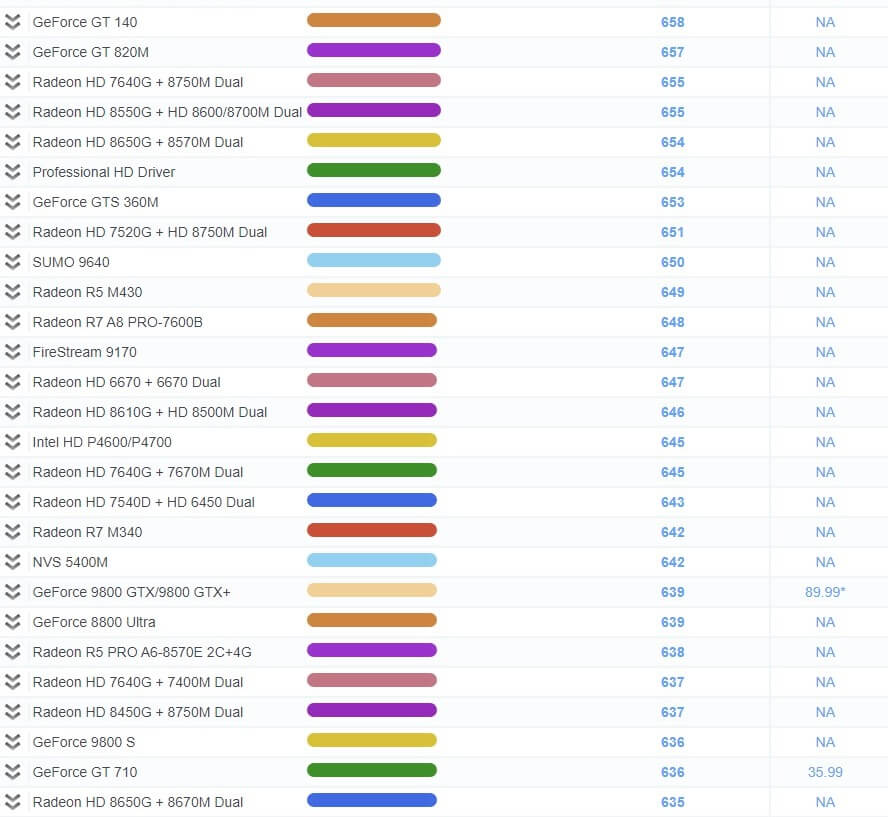Image resolution: width=888 pixels, height=817 pixels.
Task: Click score 657 for GeForce GT 820M
Action: 673,52
